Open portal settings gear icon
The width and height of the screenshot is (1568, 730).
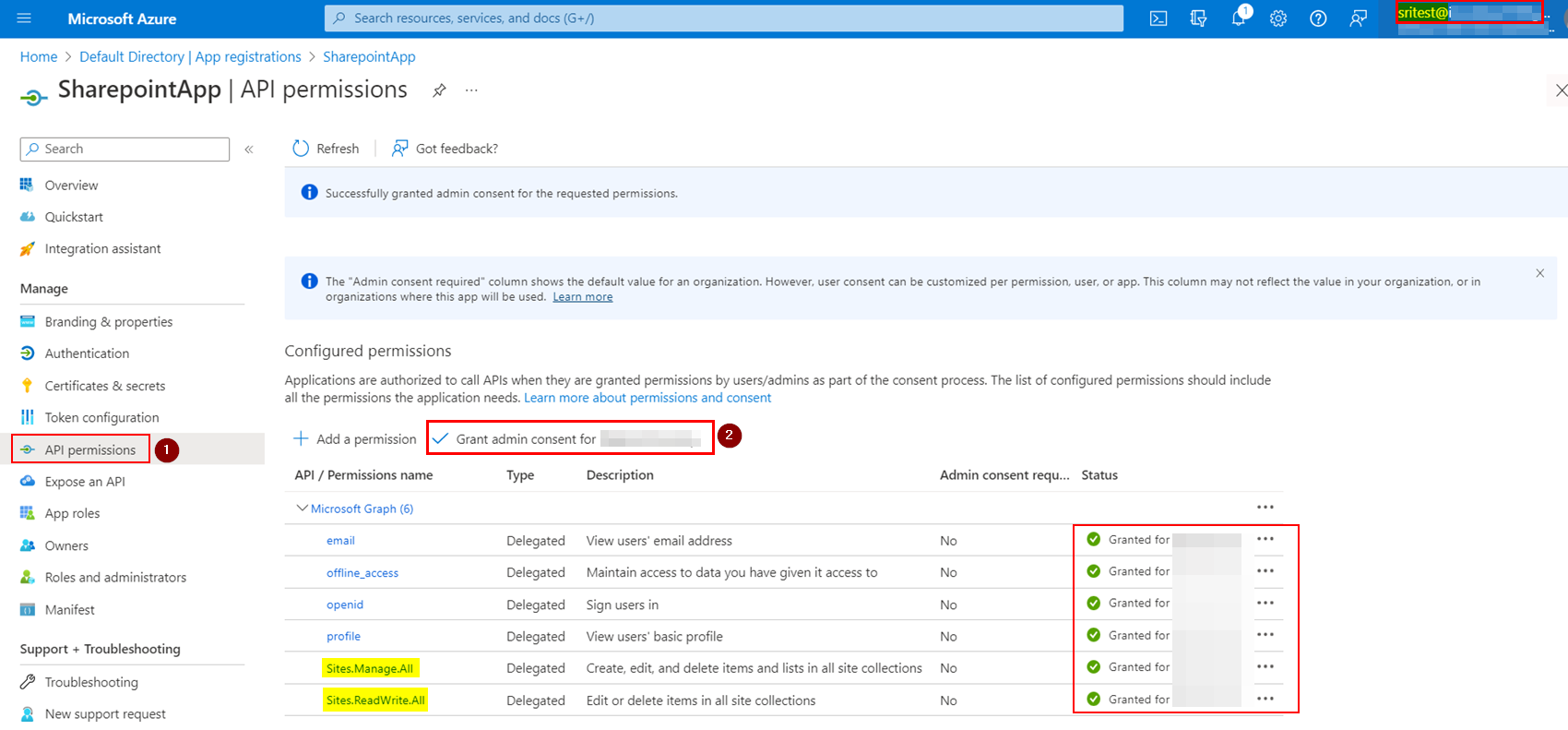click(1278, 18)
